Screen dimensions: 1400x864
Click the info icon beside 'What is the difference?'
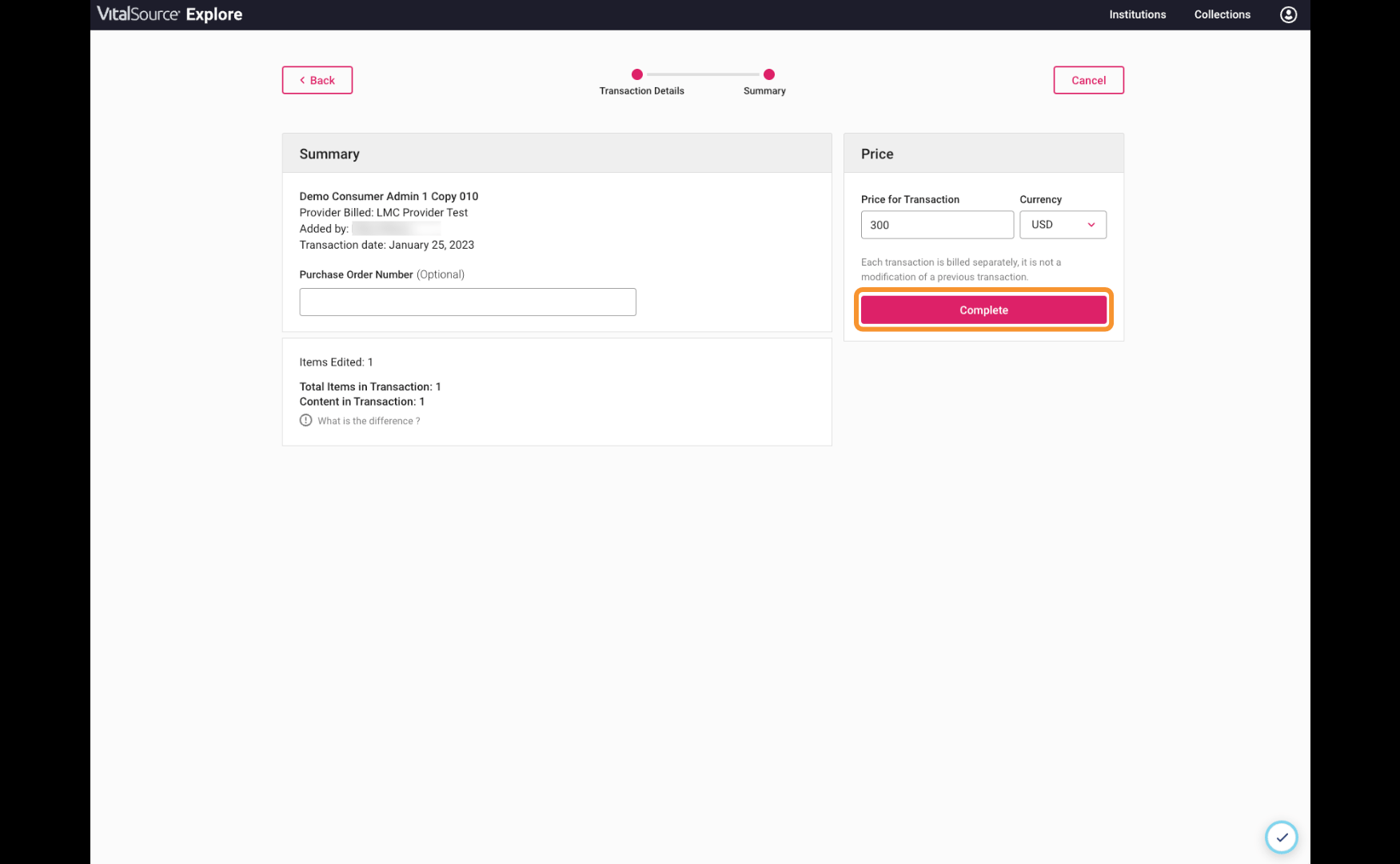pyautogui.click(x=305, y=420)
